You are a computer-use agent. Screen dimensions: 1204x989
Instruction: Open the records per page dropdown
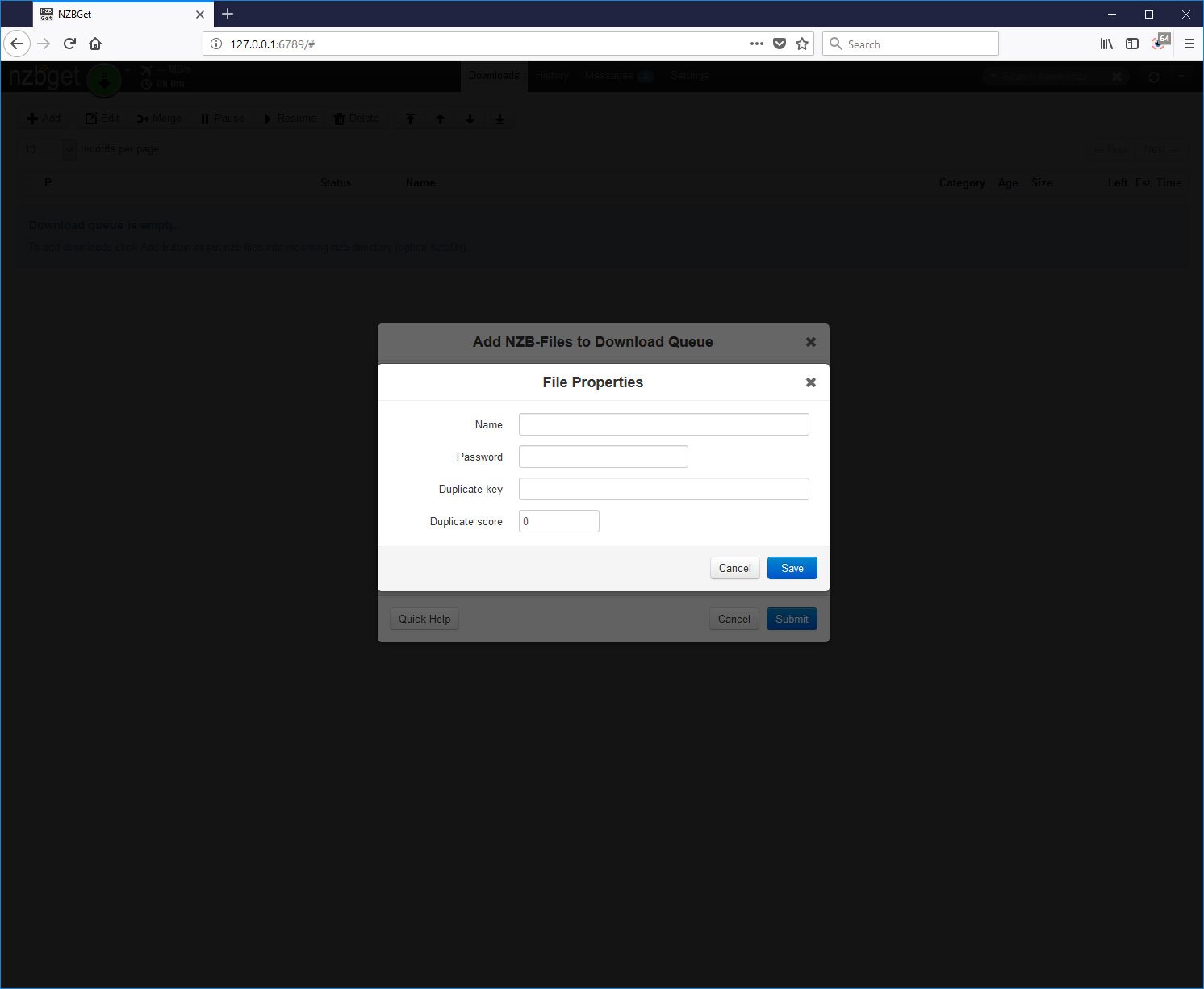click(48, 149)
